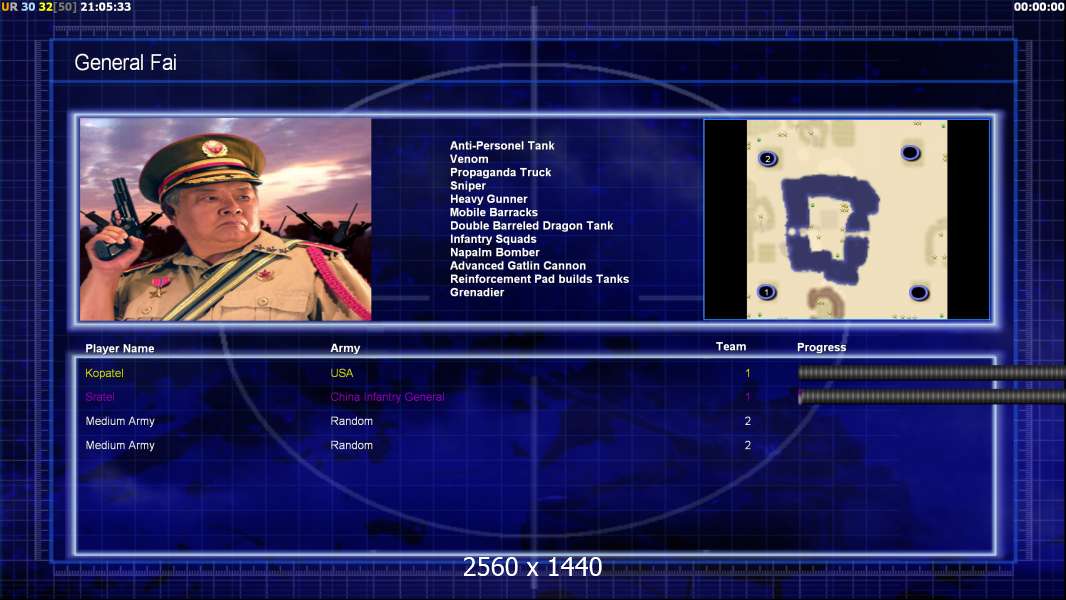Click the 21:05:33 clock readout

tap(105, 7)
